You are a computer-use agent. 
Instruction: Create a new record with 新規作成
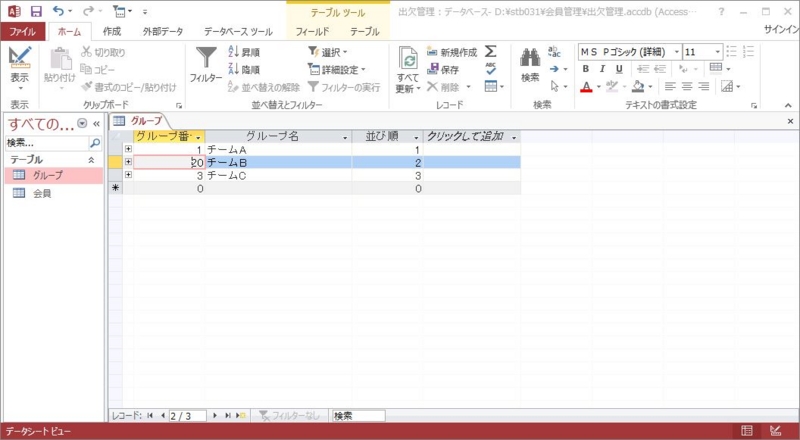(452, 52)
